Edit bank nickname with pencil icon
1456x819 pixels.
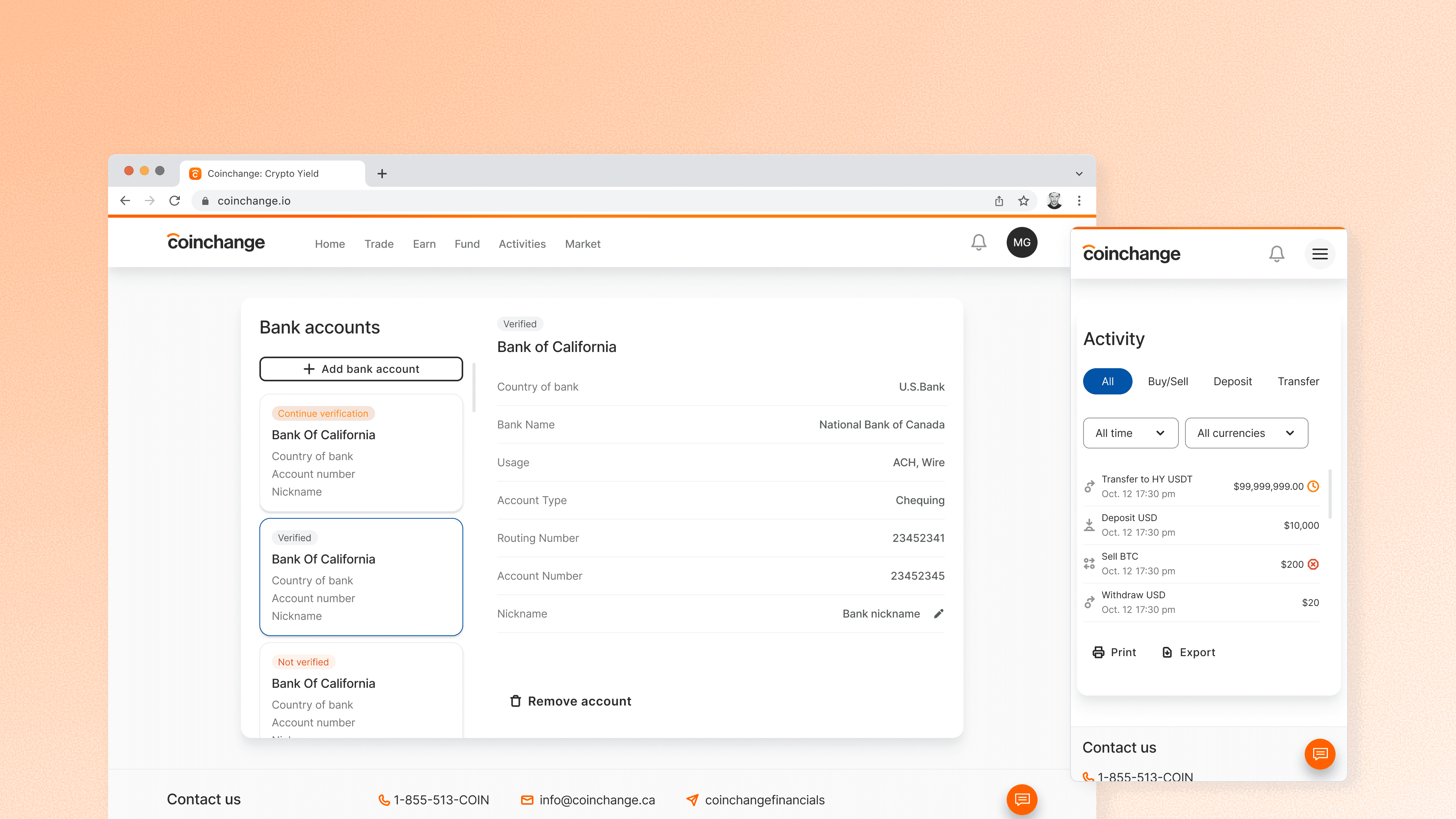(939, 614)
